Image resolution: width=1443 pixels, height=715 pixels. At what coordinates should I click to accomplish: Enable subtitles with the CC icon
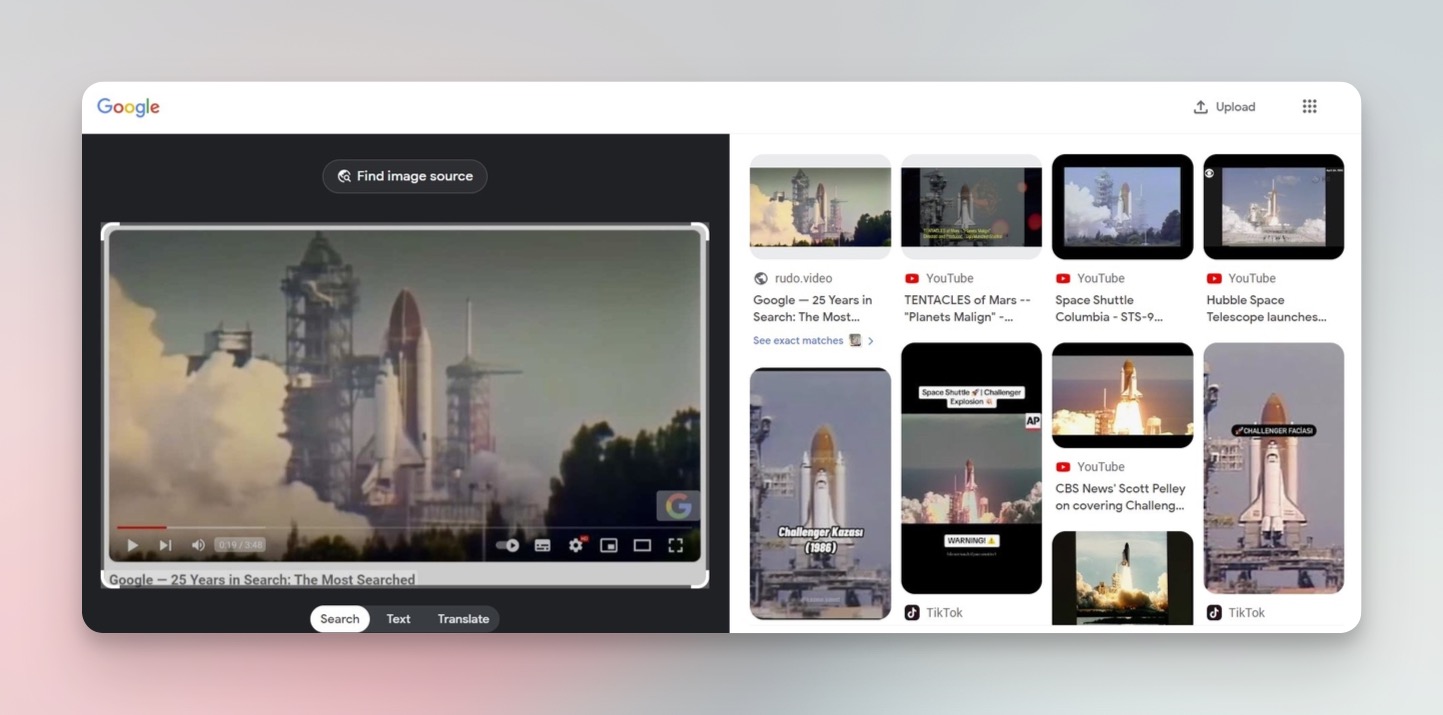click(x=541, y=545)
